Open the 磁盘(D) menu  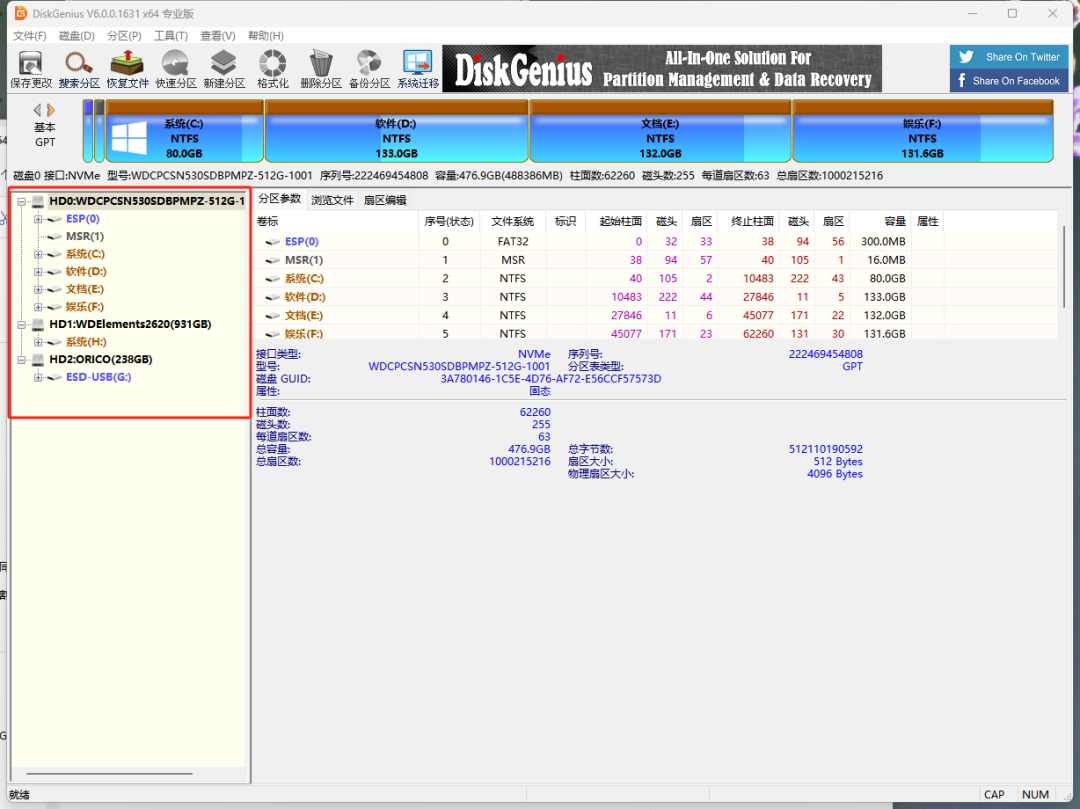tap(76, 36)
